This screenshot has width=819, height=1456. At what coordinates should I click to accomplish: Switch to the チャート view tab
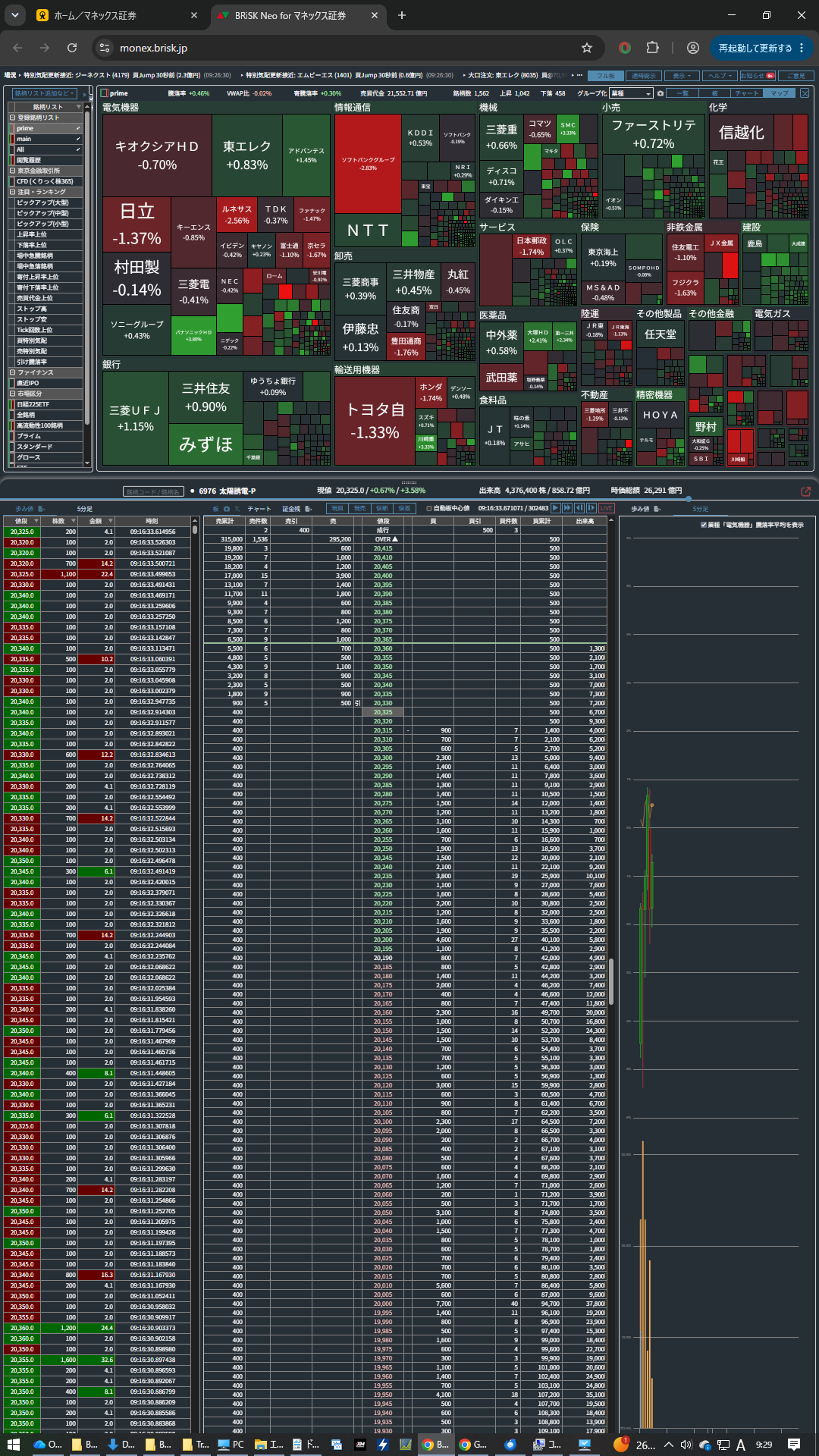[x=747, y=93]
